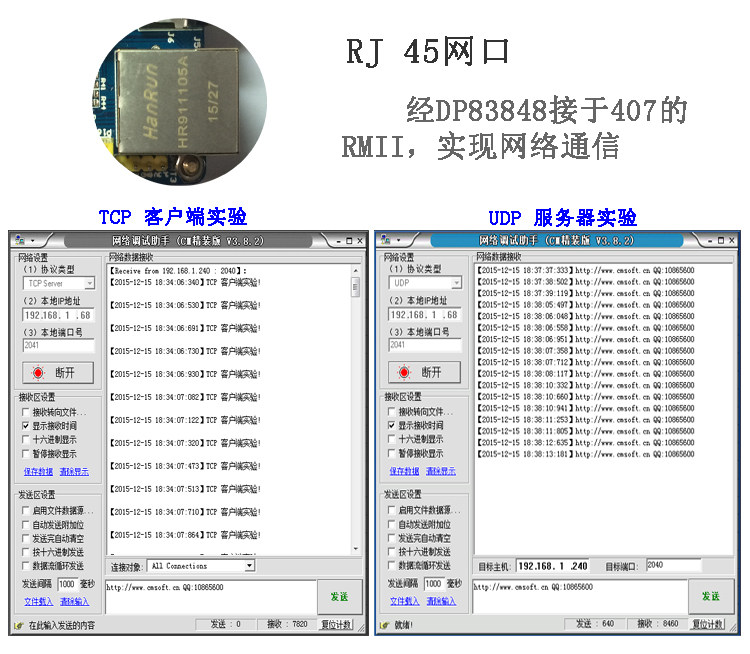Click the 保存数据 link in the UDP window
This screenshot has height=654, width=750.
(404, 471)
